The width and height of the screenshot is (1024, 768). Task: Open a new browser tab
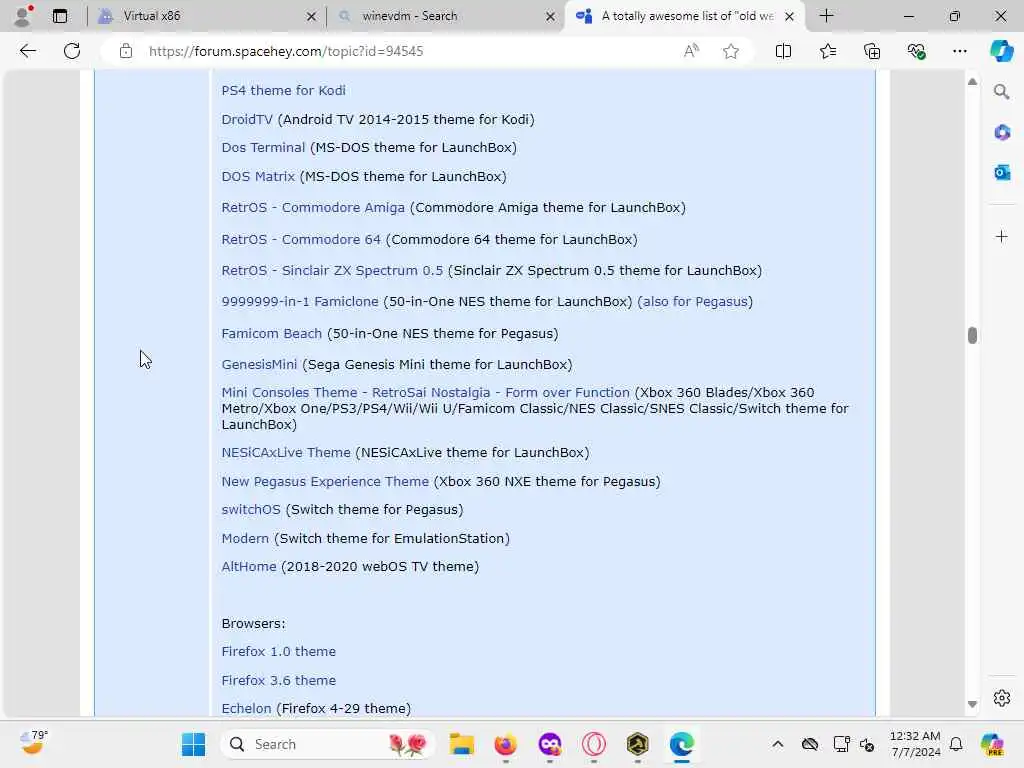click(x=826, y=16)
